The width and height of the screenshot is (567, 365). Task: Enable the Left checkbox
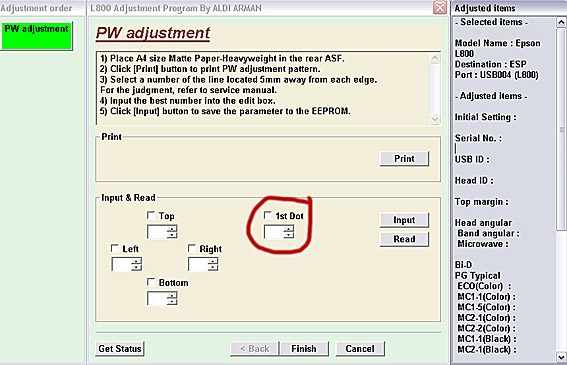click(x=115, y=248)
